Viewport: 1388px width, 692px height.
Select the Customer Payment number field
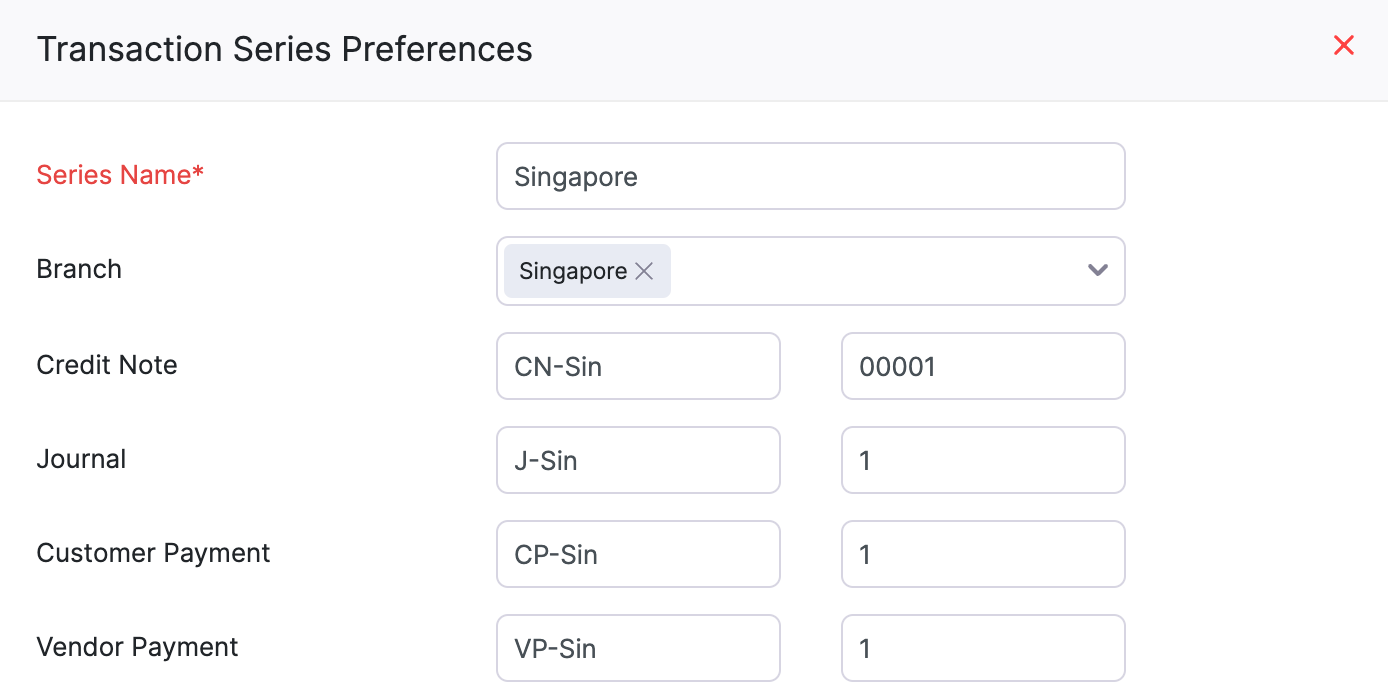[982, 554]
